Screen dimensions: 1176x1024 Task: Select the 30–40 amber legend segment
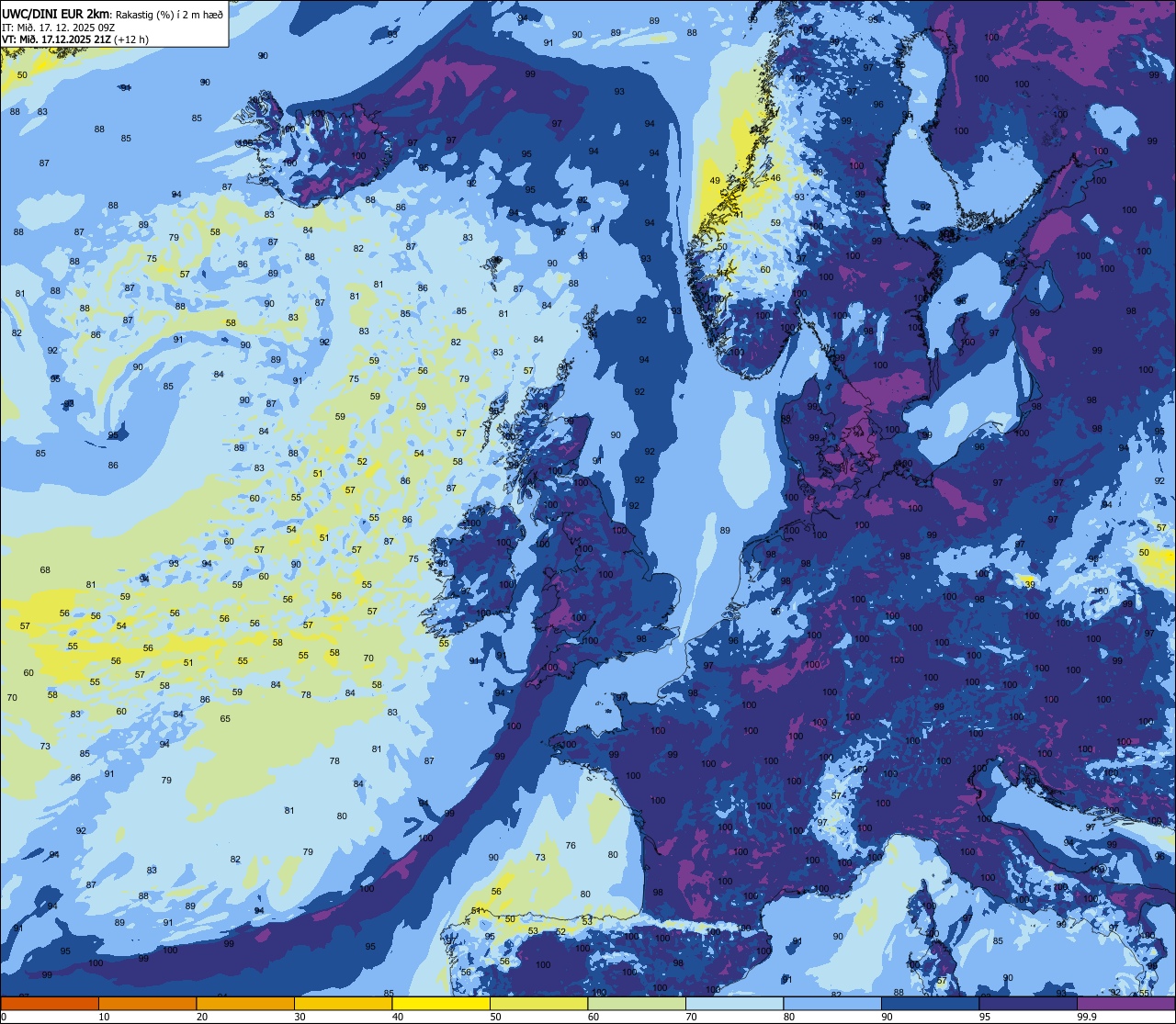click(343, 1003)
